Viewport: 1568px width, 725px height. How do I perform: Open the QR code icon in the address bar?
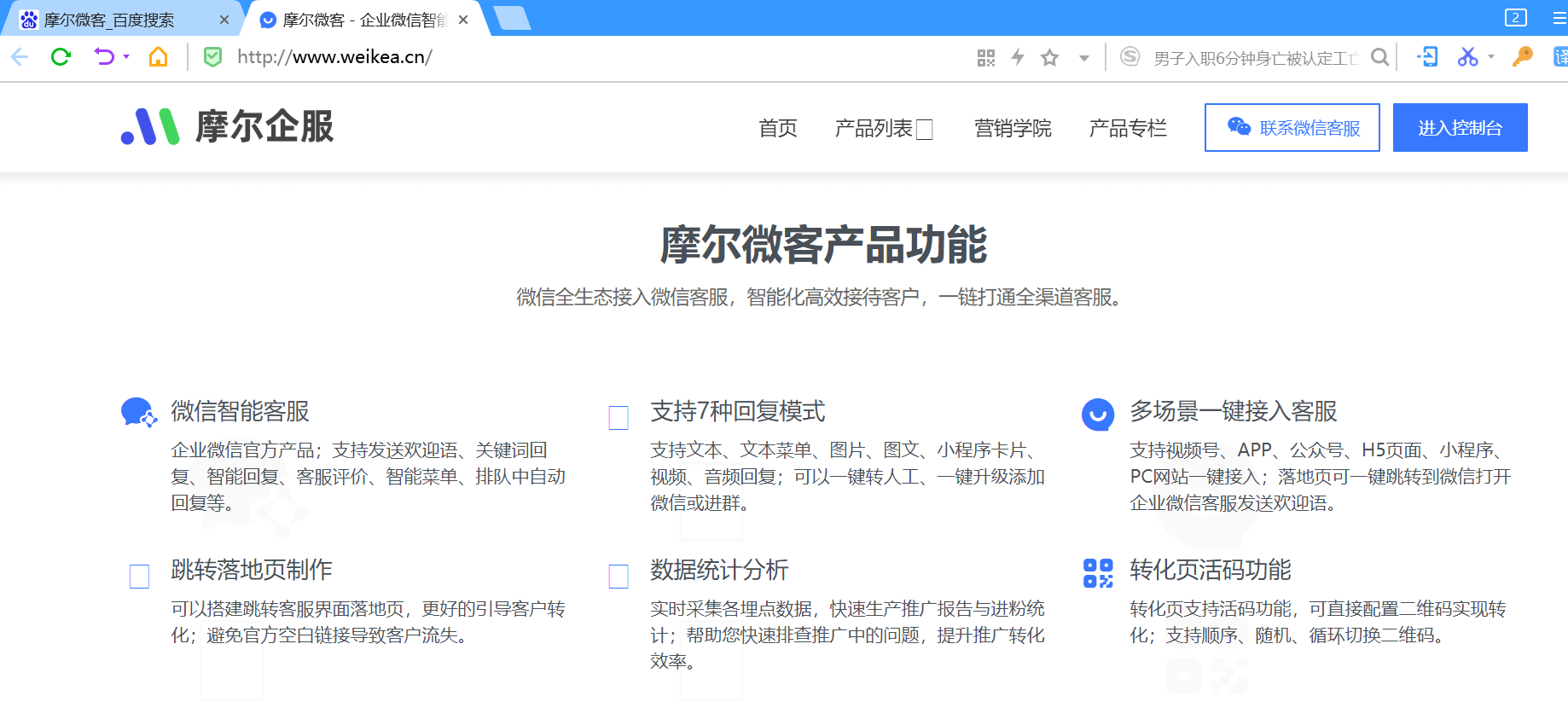[986, 57]
